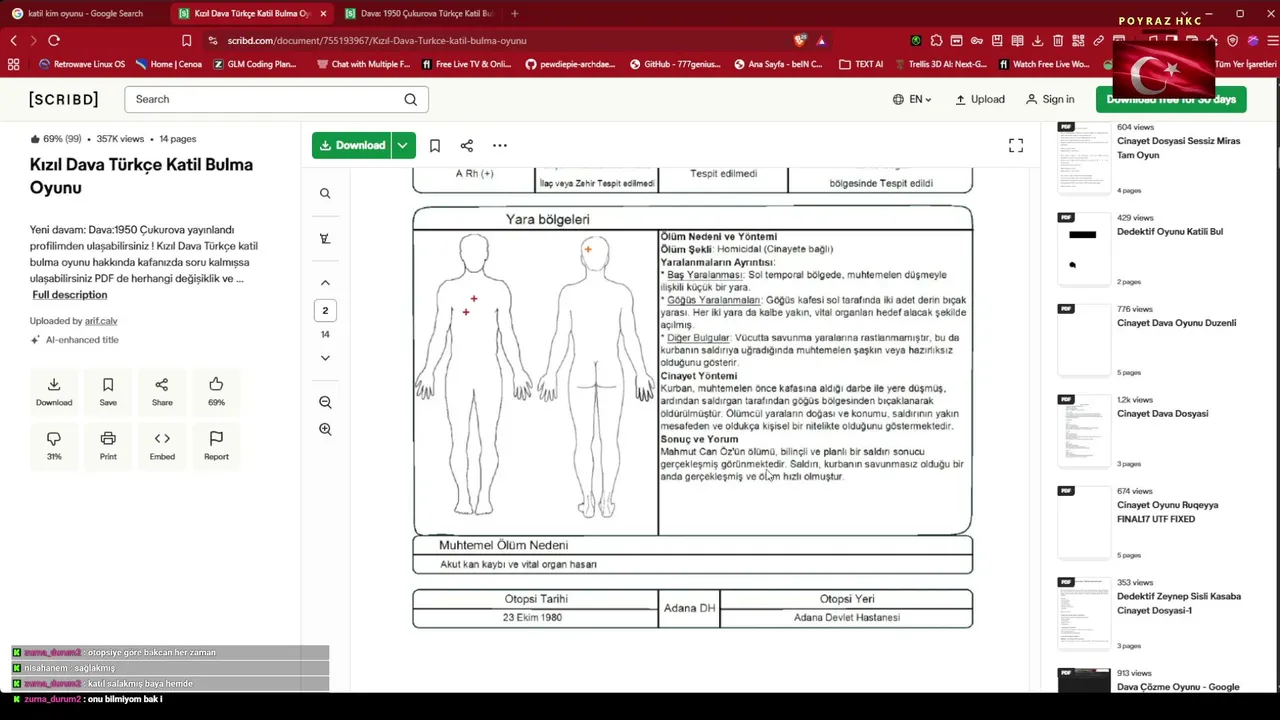Viewport: 1280px width, 720px height.
Task: Open search within document tool
Action: (x=325, y=193)
